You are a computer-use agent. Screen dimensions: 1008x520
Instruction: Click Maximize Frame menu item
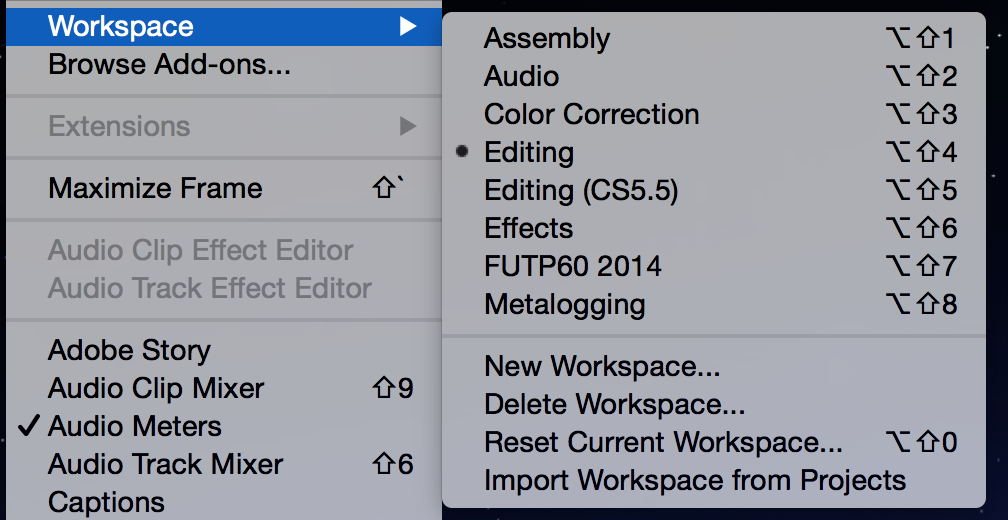tap(224, 188)
